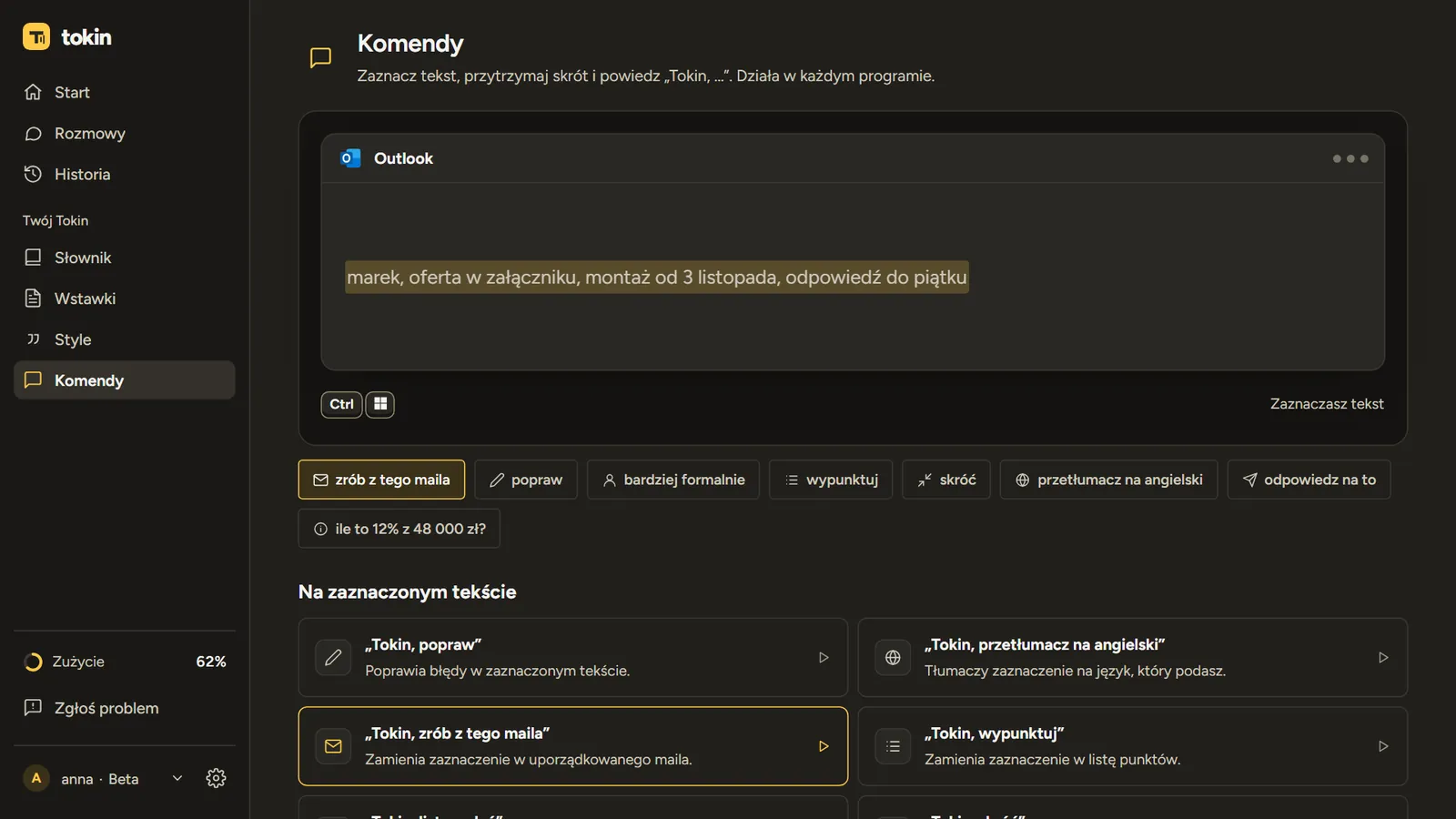Click the highlighted text about oferta
The image size is (1456, 819).
(657, 278)
